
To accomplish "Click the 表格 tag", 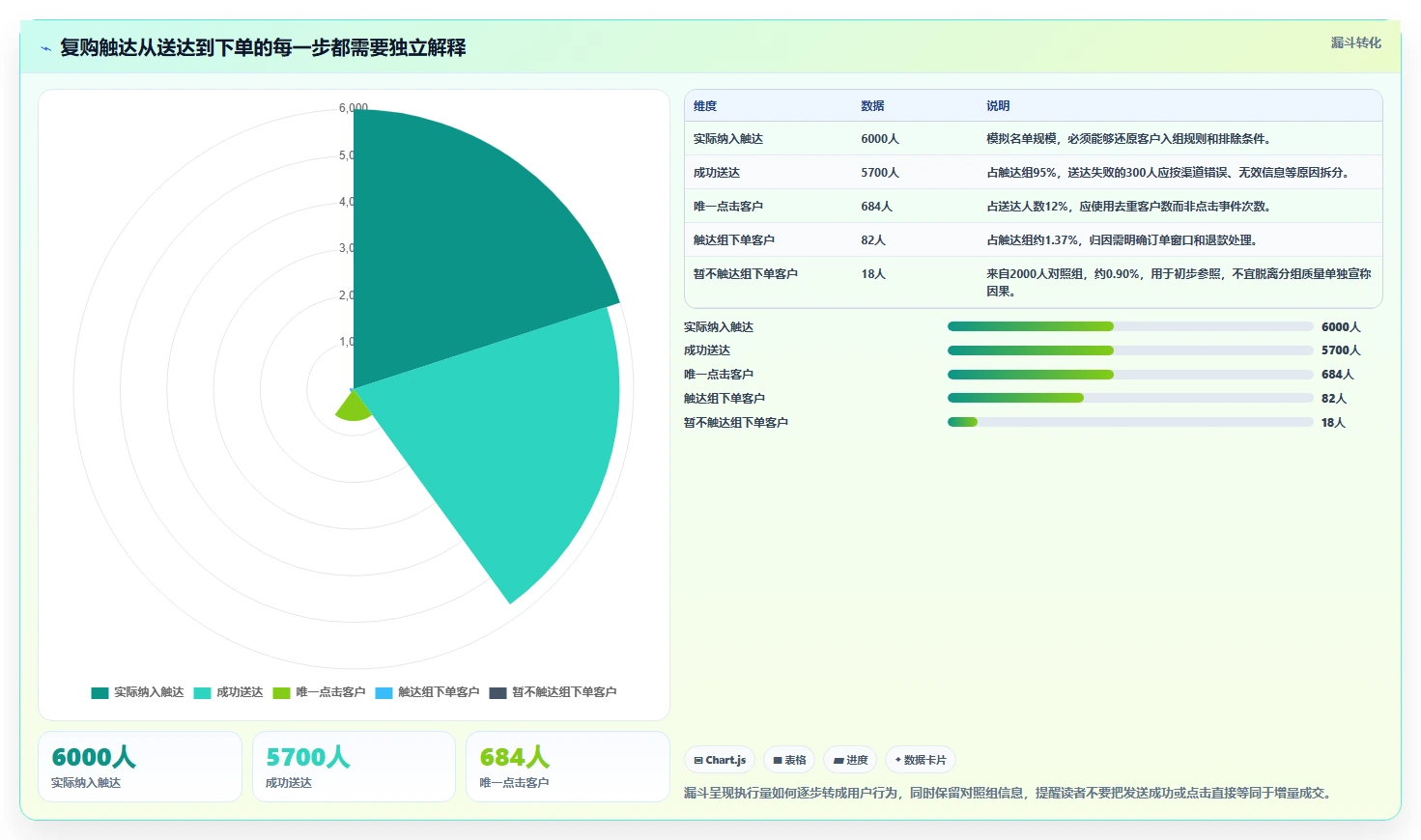I will (x=789, y=760).
